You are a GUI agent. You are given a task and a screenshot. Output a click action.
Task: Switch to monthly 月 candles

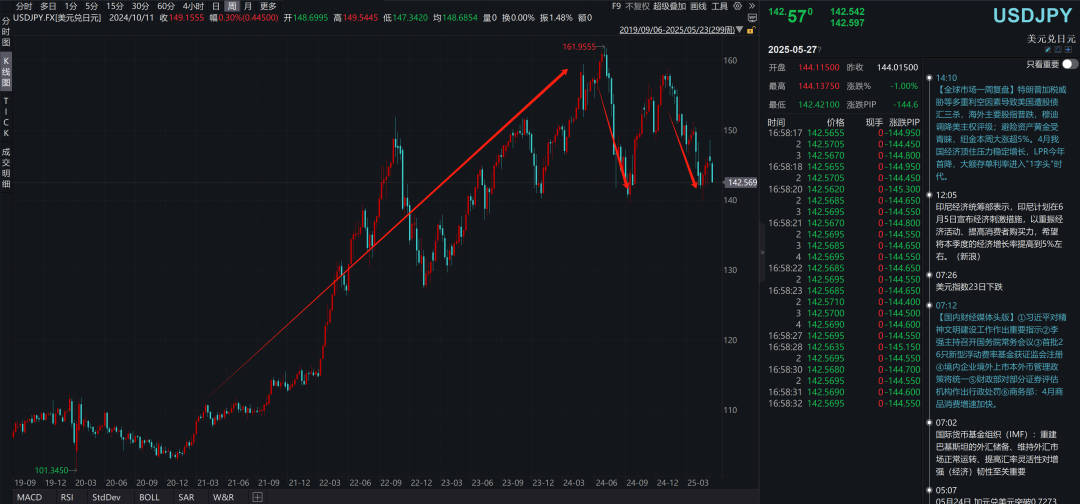247,6
